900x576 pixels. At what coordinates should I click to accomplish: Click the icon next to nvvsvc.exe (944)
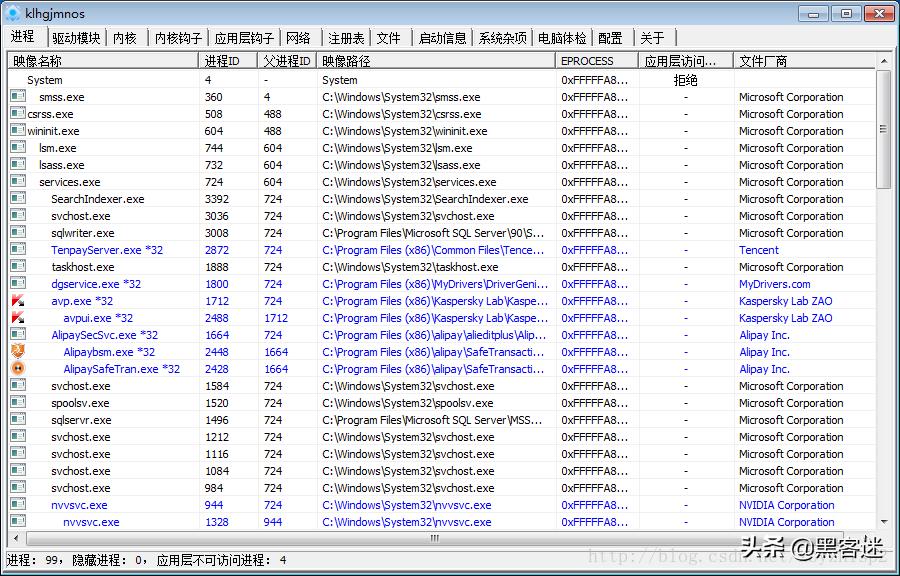point(18,505)
